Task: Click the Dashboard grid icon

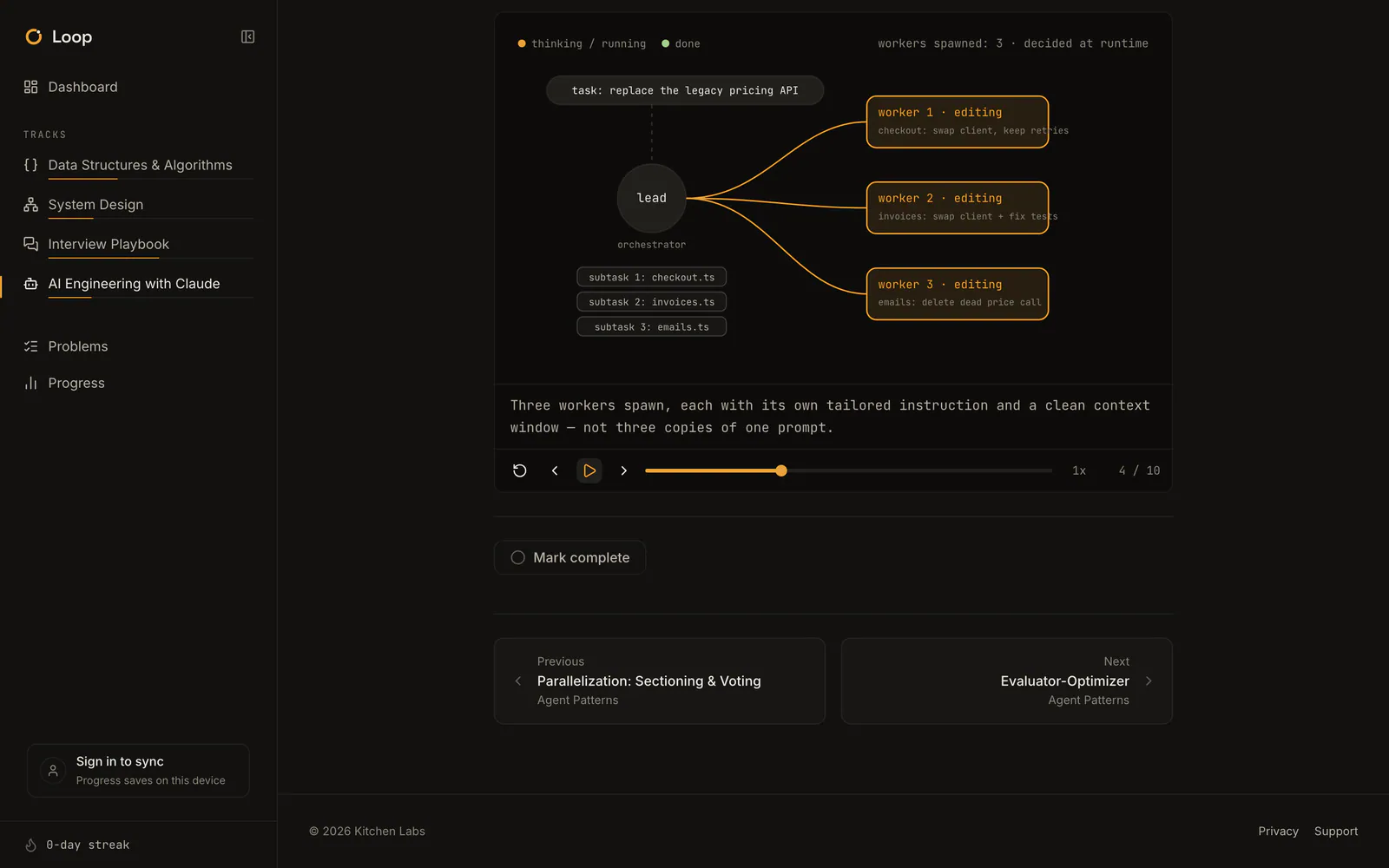Action: [31, 87]
